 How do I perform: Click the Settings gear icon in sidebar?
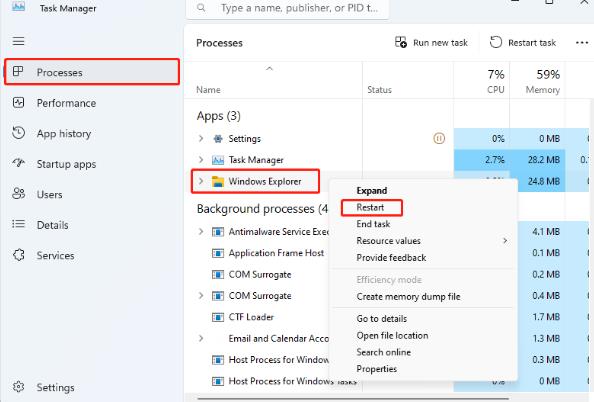point(18,387)
